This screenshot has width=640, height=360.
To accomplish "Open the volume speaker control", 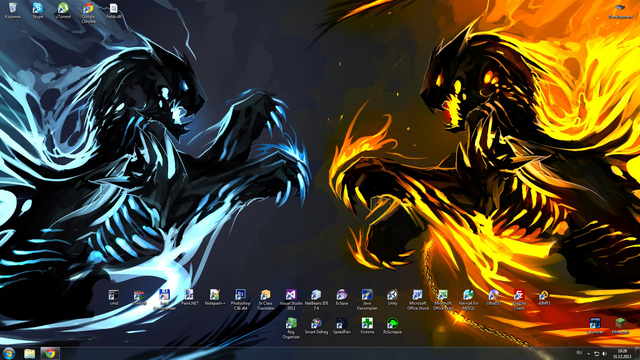I will point(604,354).
